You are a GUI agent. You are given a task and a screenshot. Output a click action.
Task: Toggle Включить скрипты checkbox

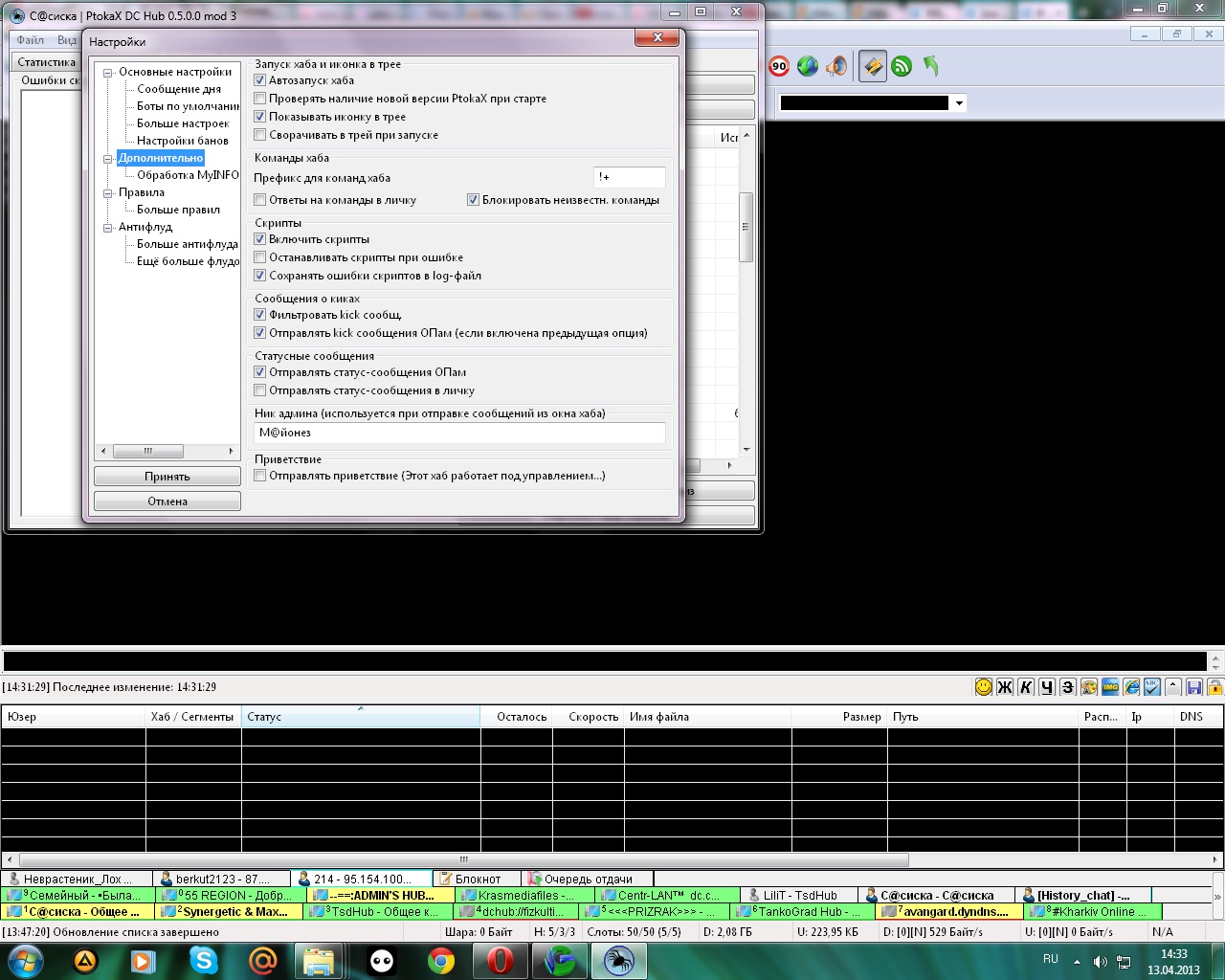pyautogui.click(x=259, y=239)
